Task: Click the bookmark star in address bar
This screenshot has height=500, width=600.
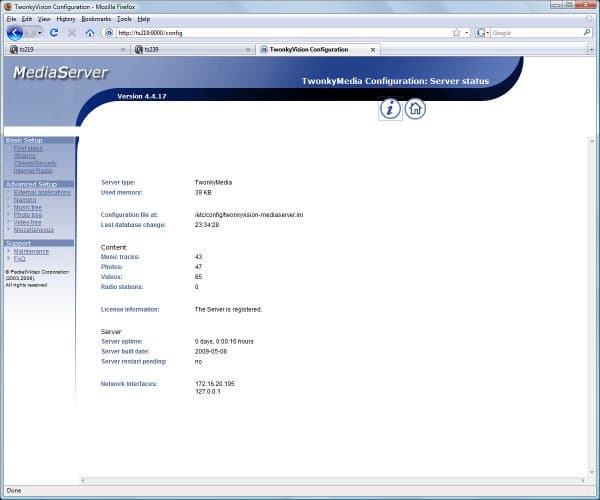Action: click(x=456, y=33)
